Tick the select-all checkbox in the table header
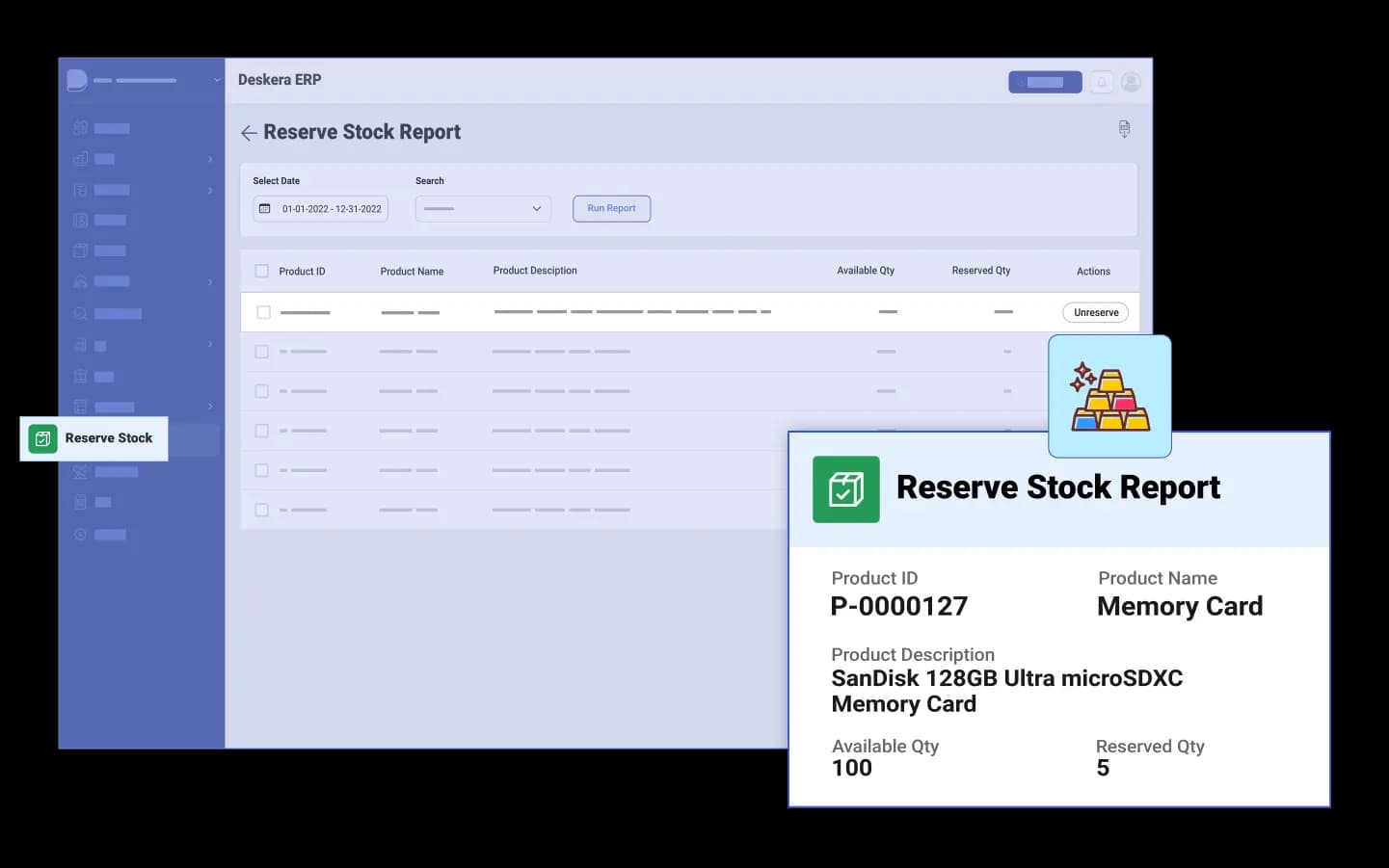This screenshot has height=868, width=1389. tap(261, 272)
